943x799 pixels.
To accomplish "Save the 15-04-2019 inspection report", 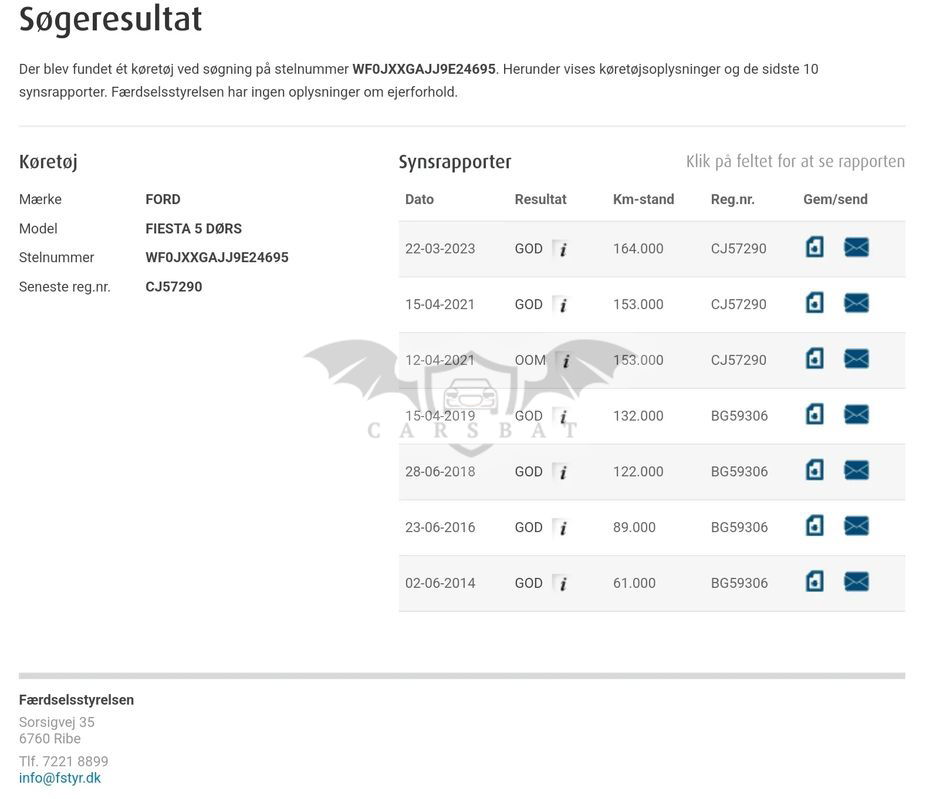I will 815,415.
